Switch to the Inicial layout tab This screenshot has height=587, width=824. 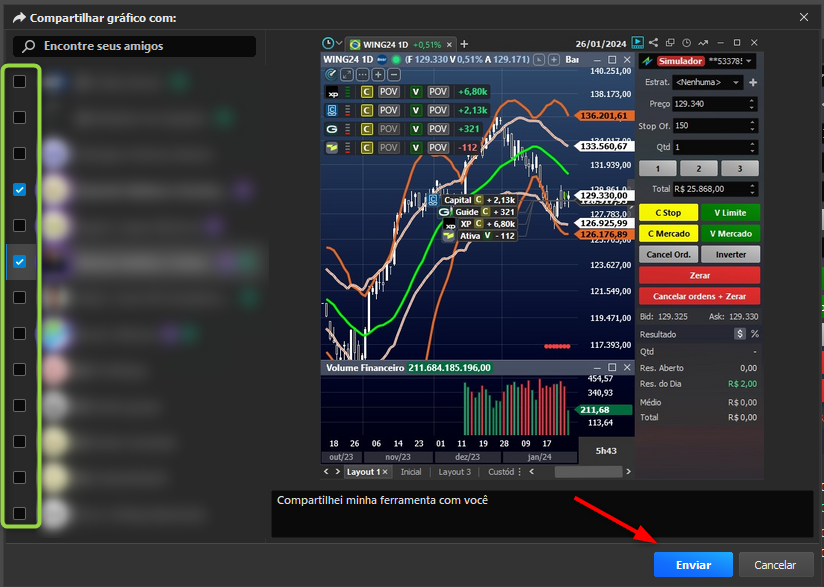411,472
